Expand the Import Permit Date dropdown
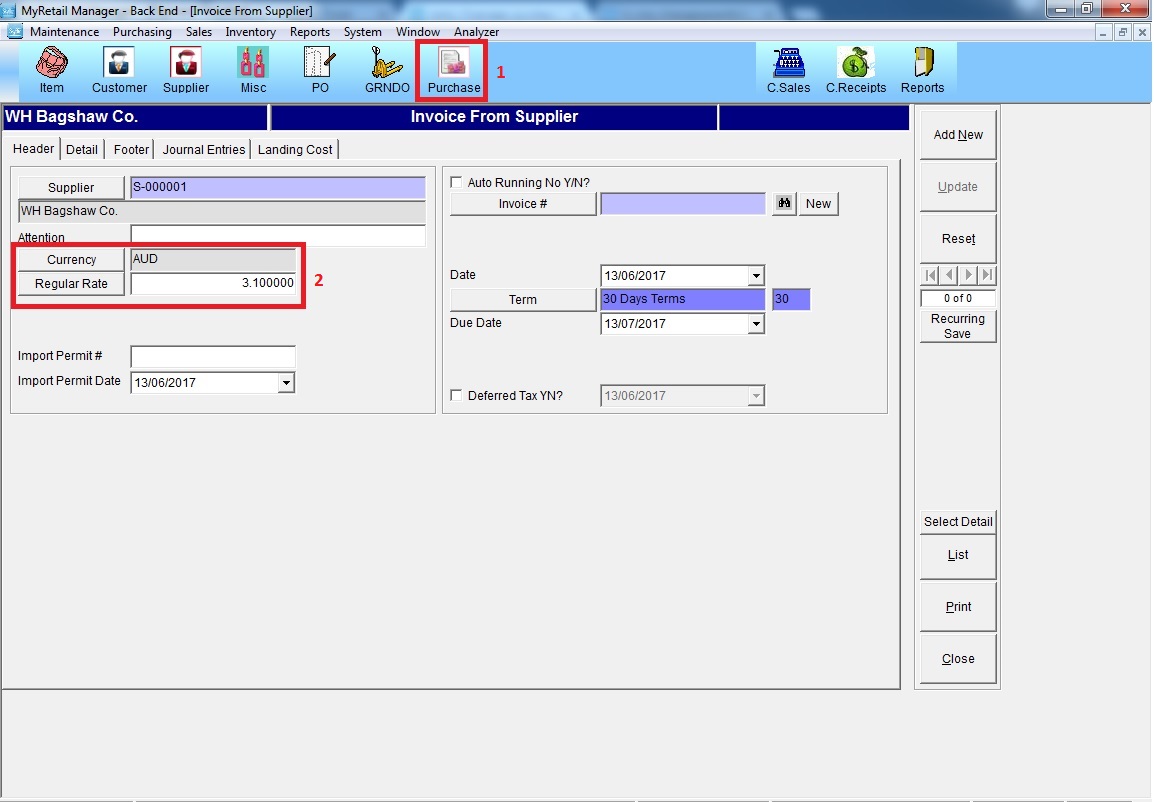This screenshot has height=802, width=1154. pos(287,382)
